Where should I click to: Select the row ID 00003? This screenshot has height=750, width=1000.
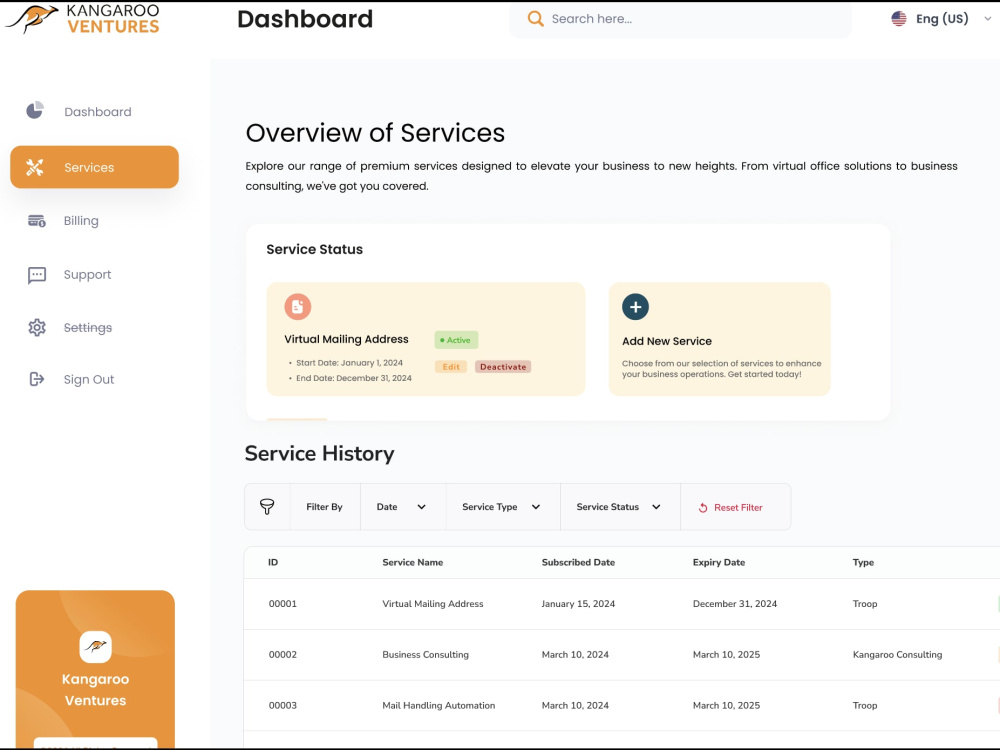click(283, 706)
